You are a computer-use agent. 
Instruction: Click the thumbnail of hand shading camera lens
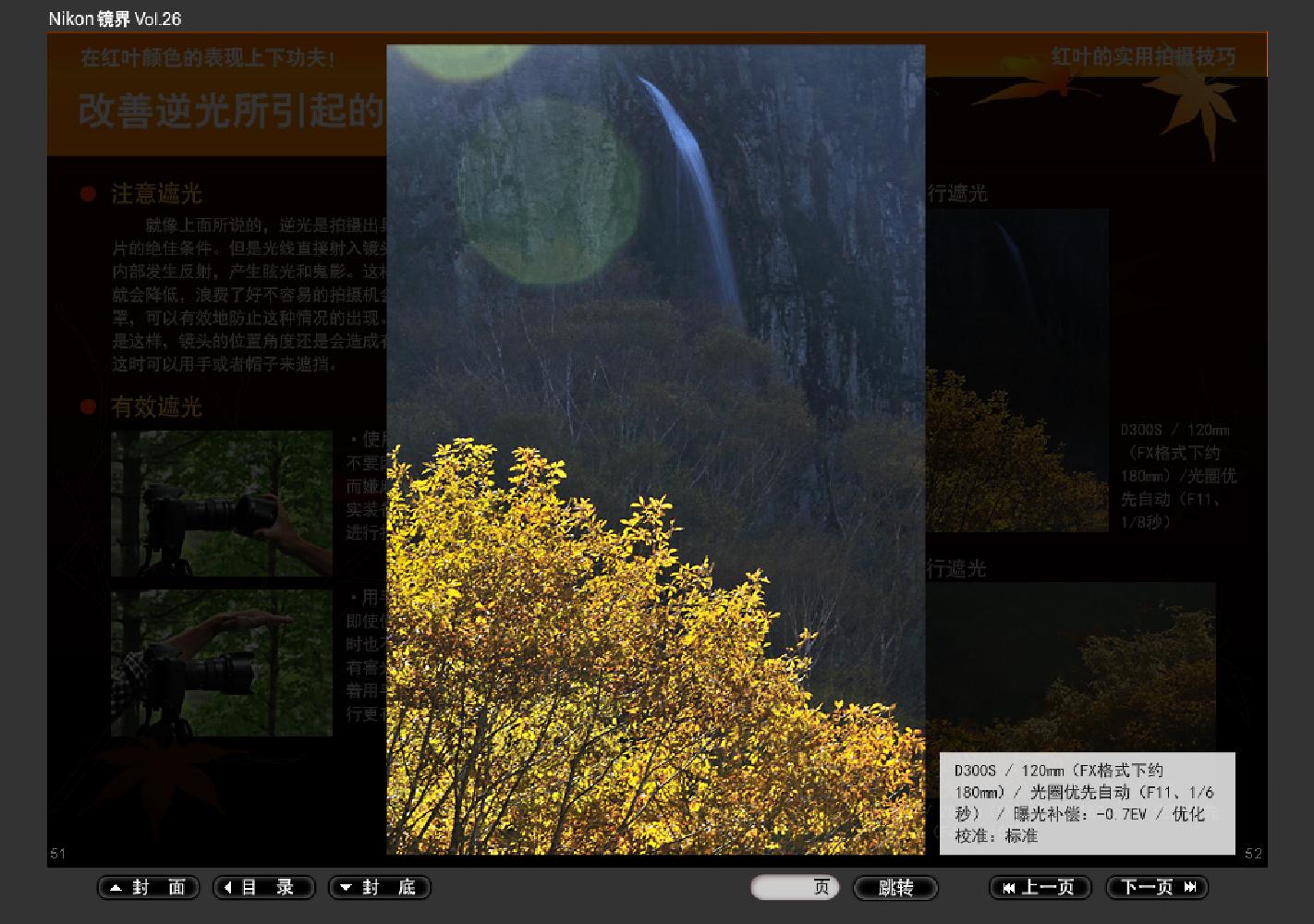[222, 663]
